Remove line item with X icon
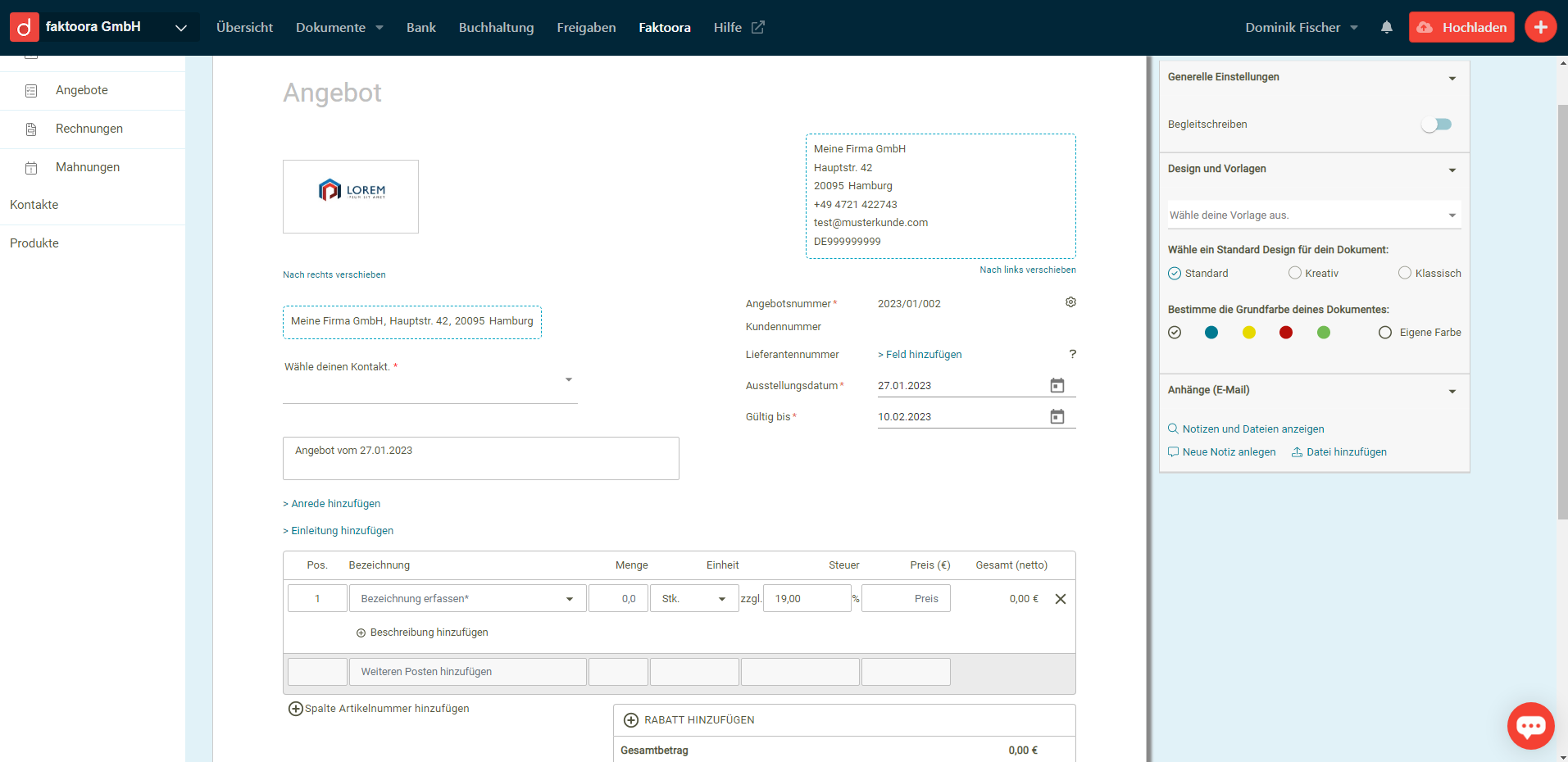1568x762 pixels. click(1060, 599)
